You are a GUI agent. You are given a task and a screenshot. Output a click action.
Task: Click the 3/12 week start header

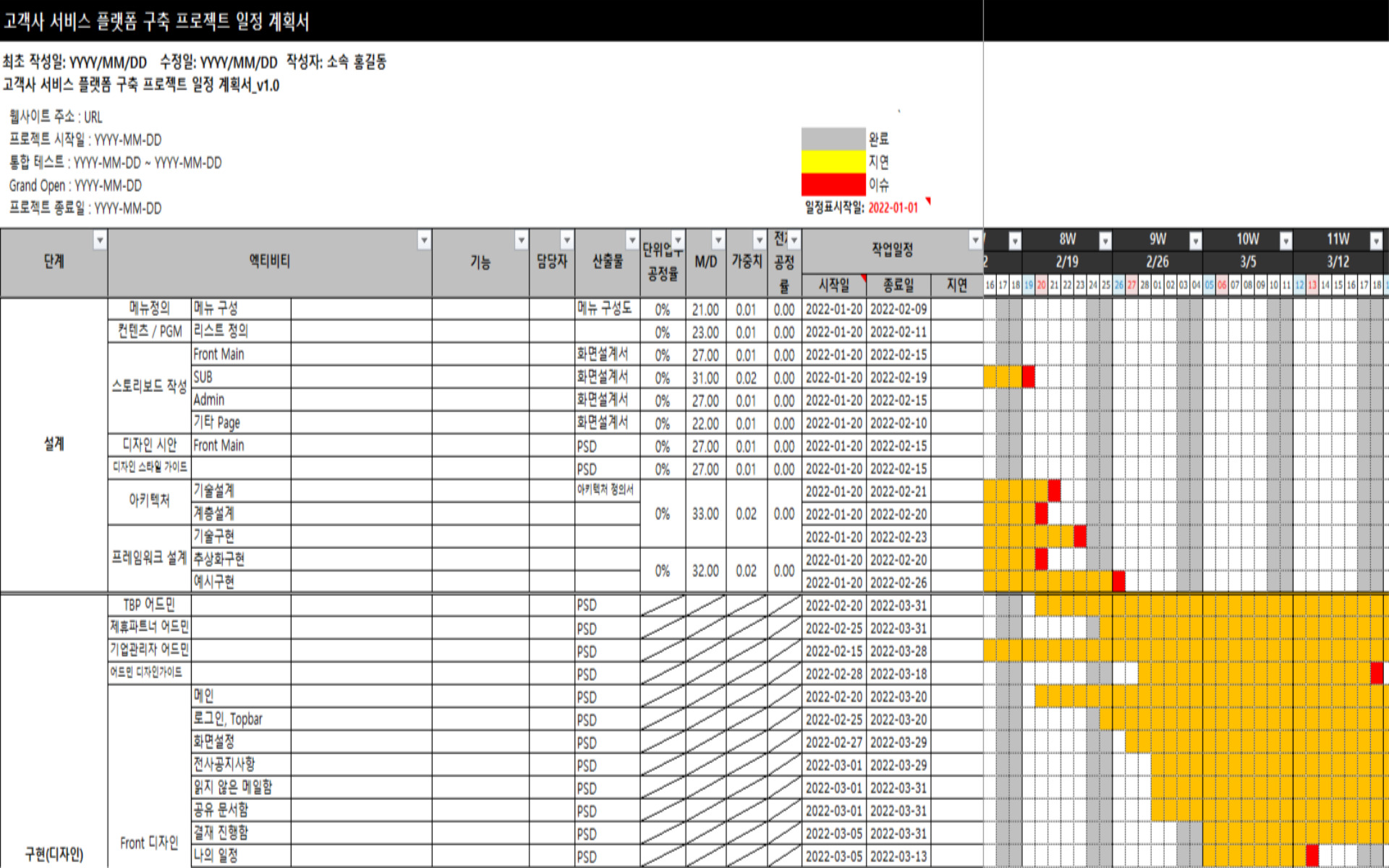point(1338,262)
